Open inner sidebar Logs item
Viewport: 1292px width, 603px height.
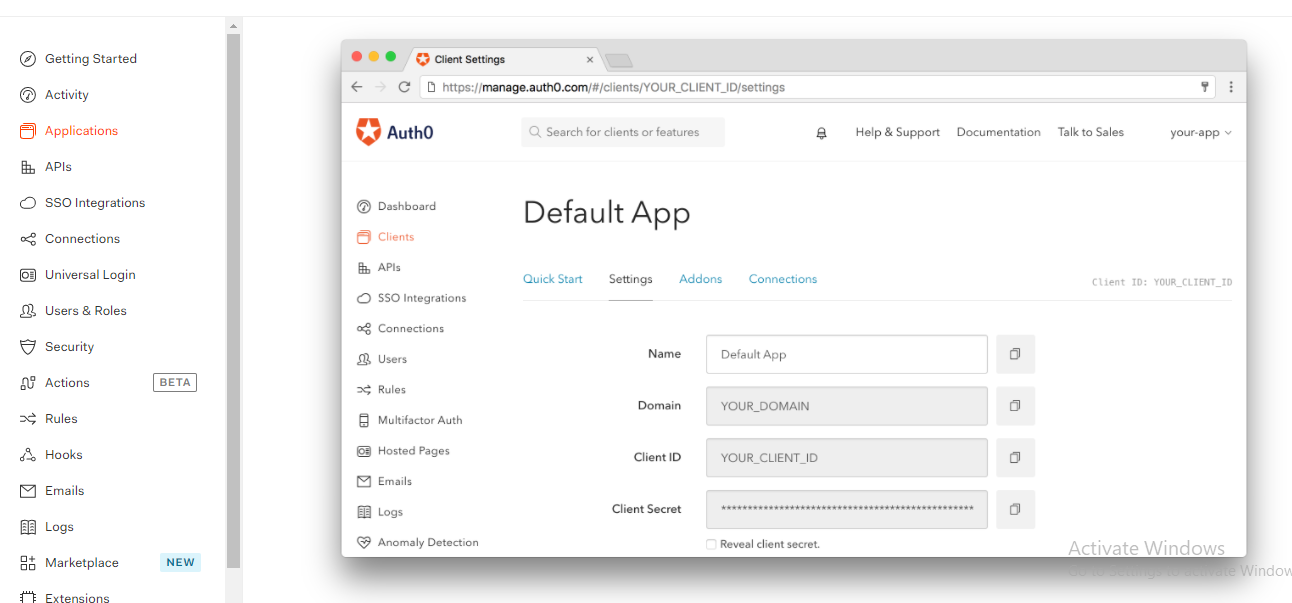(380, 512)
